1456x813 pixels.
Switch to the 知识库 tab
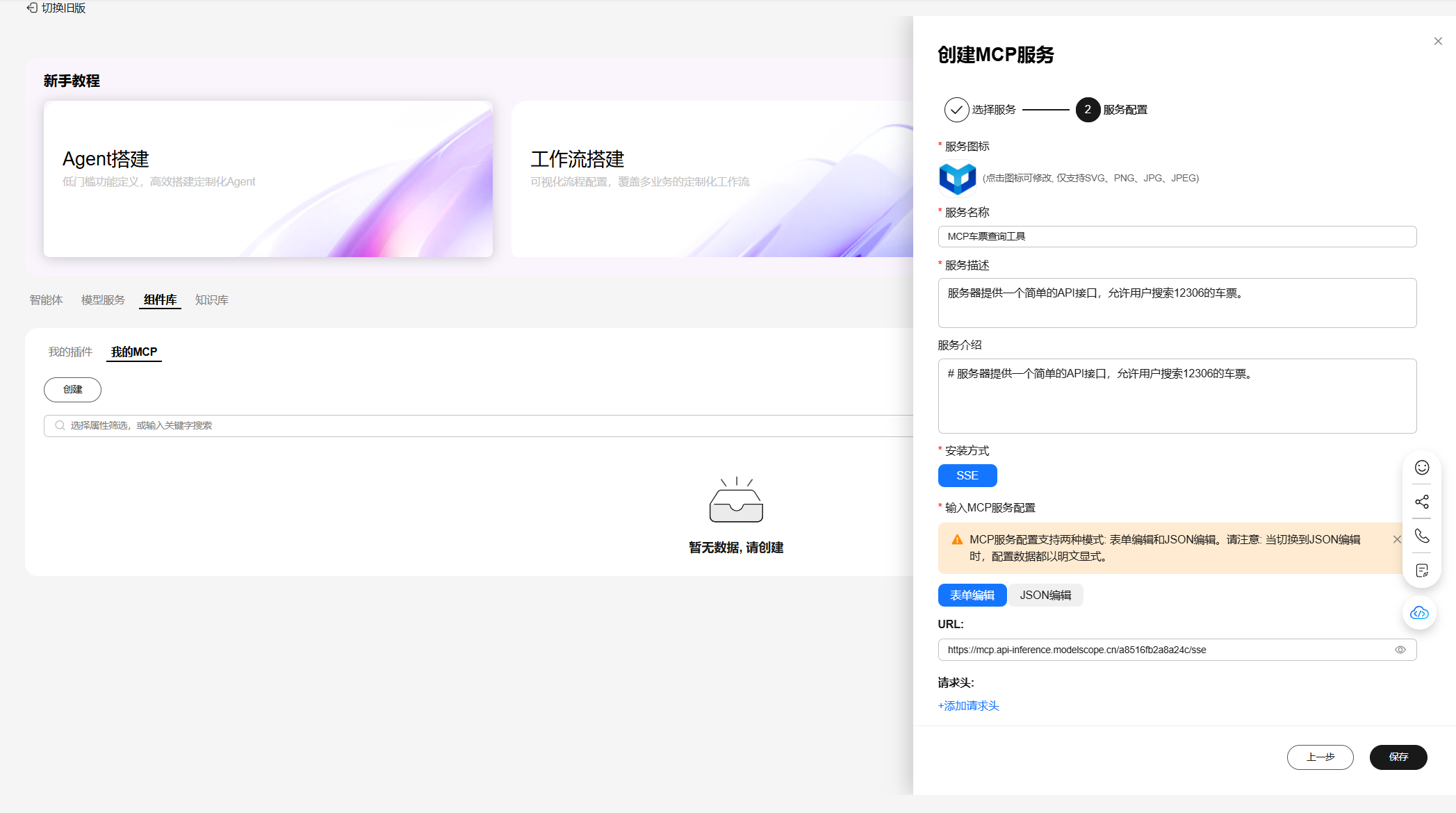click(211, 300)
